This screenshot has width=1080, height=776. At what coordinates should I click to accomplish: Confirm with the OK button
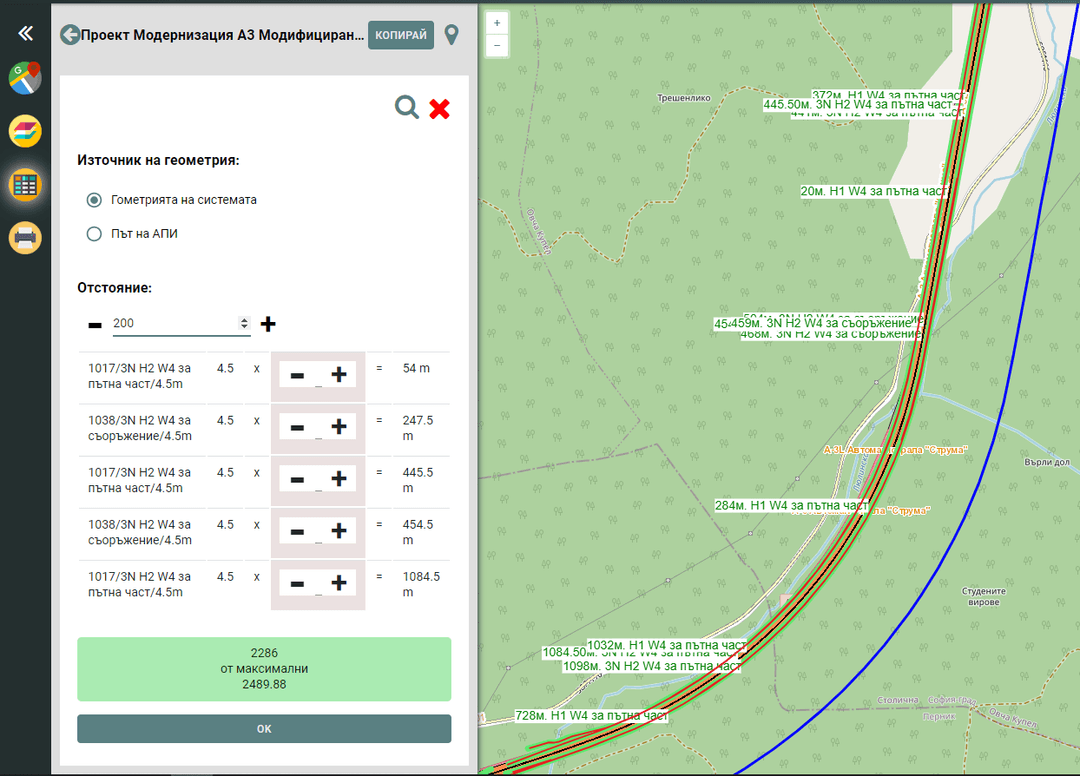point(264,729)
